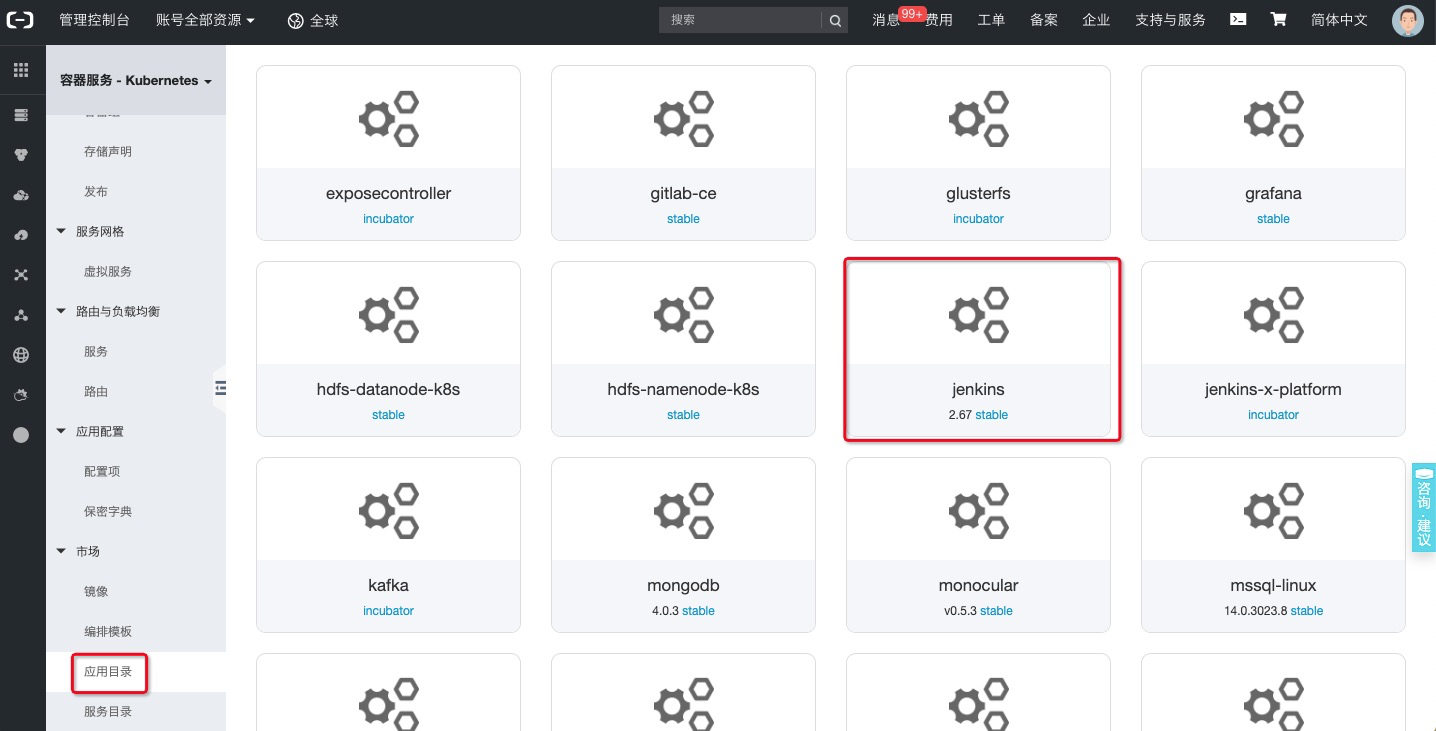The width and height of the screenshot is (1436, 731).
Task: Click the search magnifier icon
Action: click(x=836, y=20)
